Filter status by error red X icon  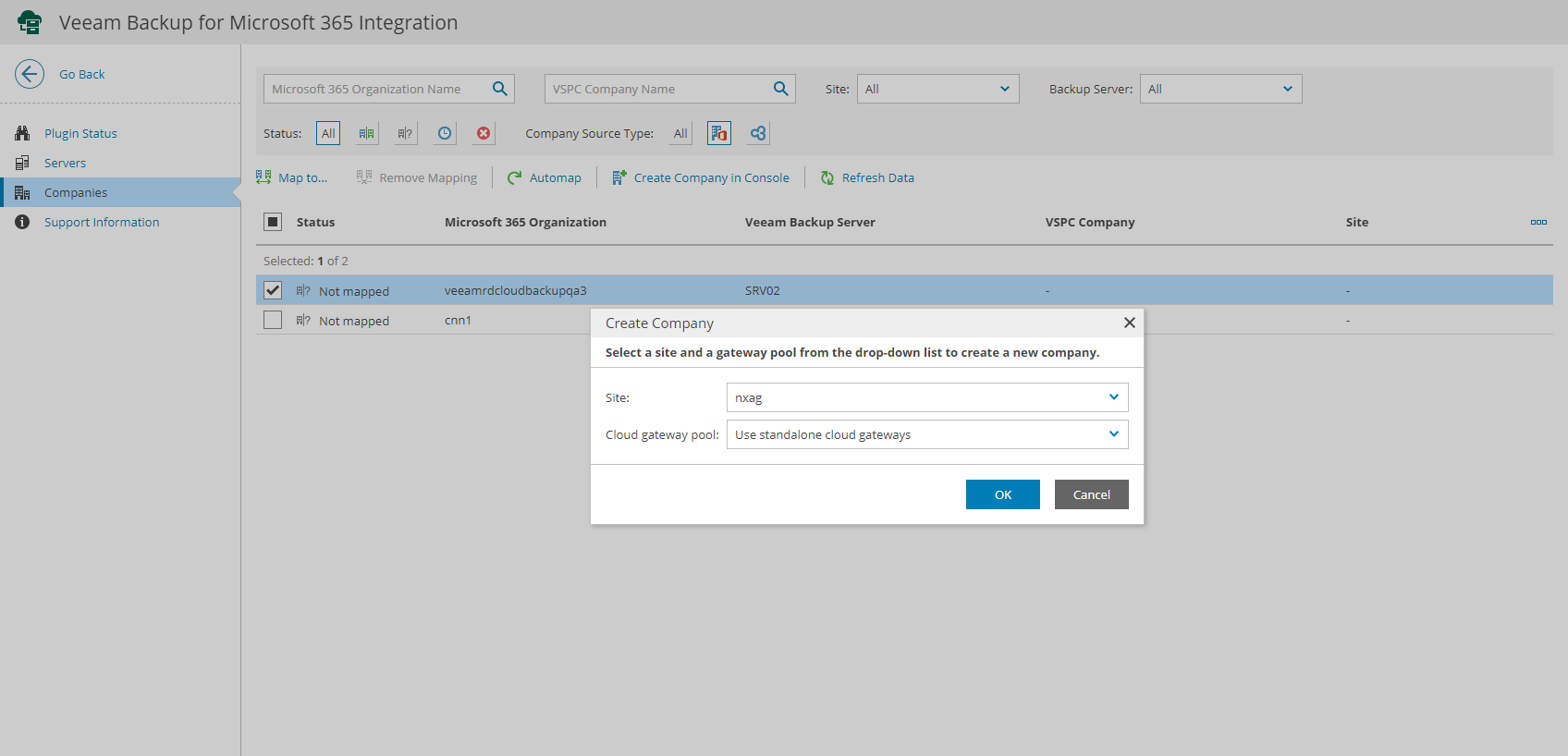(x=484, y=133)
